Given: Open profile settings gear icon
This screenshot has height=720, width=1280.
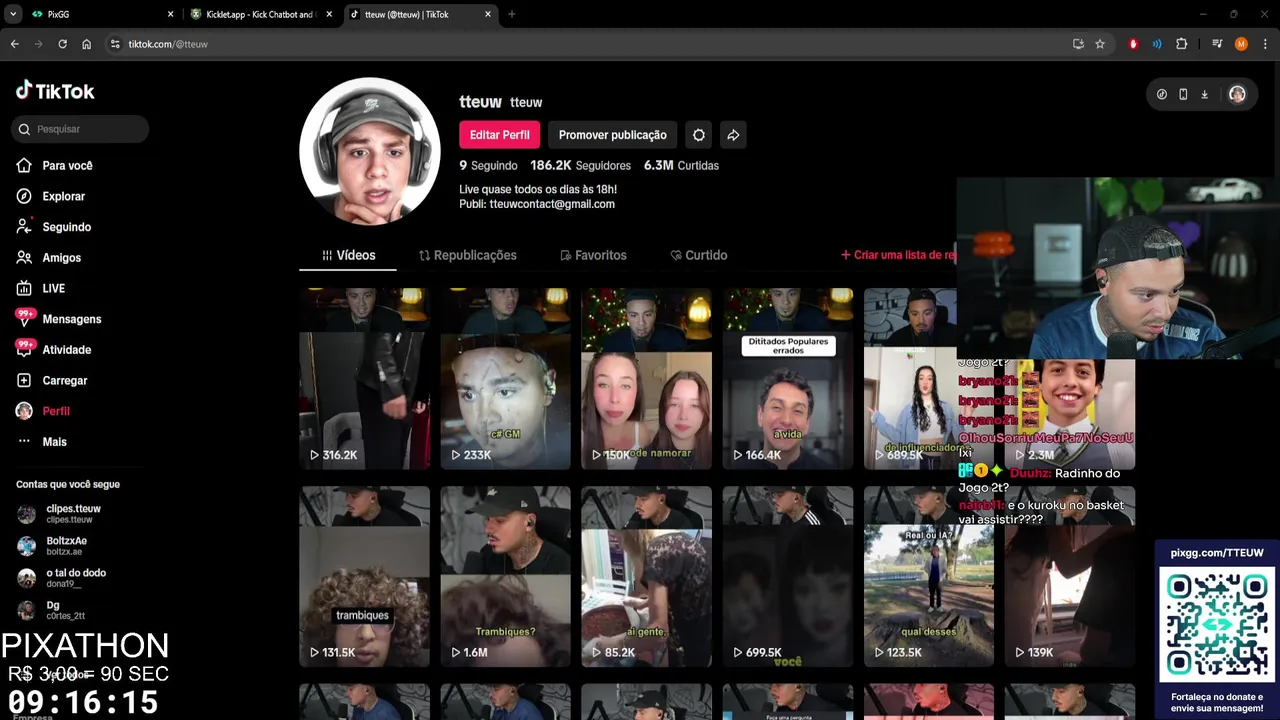Looking at the screenshot, I should (699, 135).
